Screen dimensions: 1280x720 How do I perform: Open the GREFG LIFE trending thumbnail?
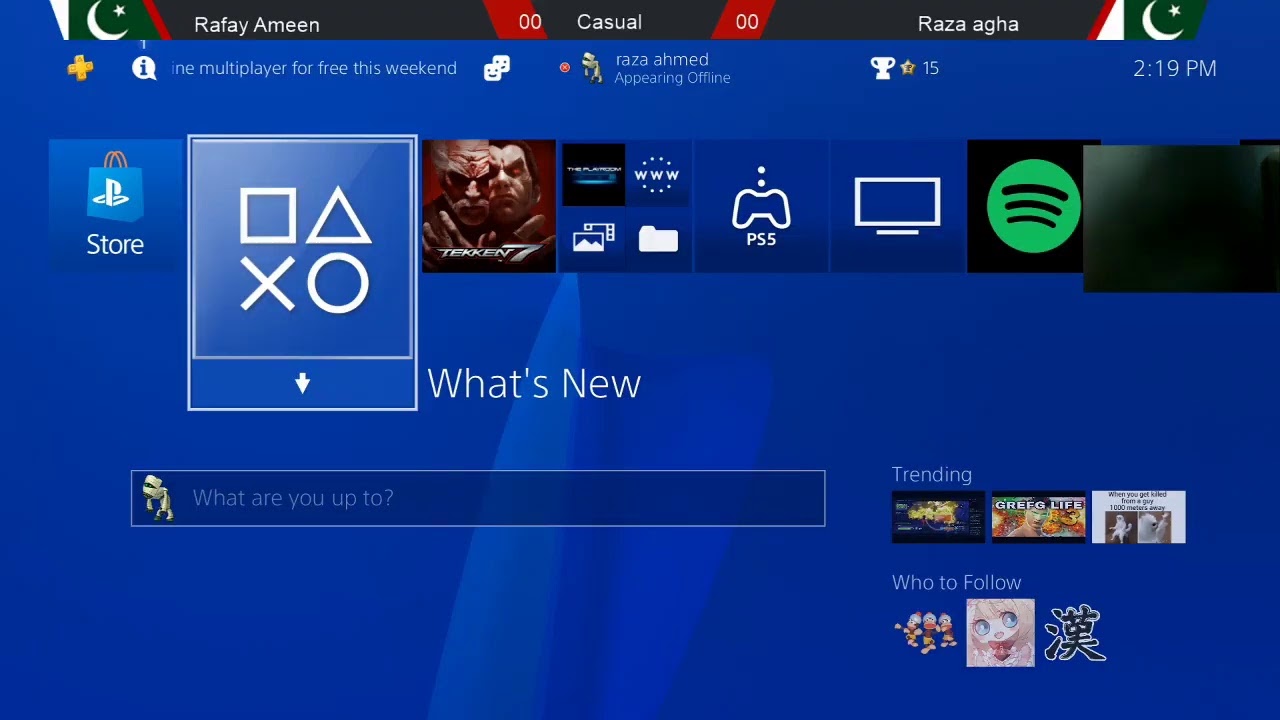pyautogui.click(x=1038, y=517)
